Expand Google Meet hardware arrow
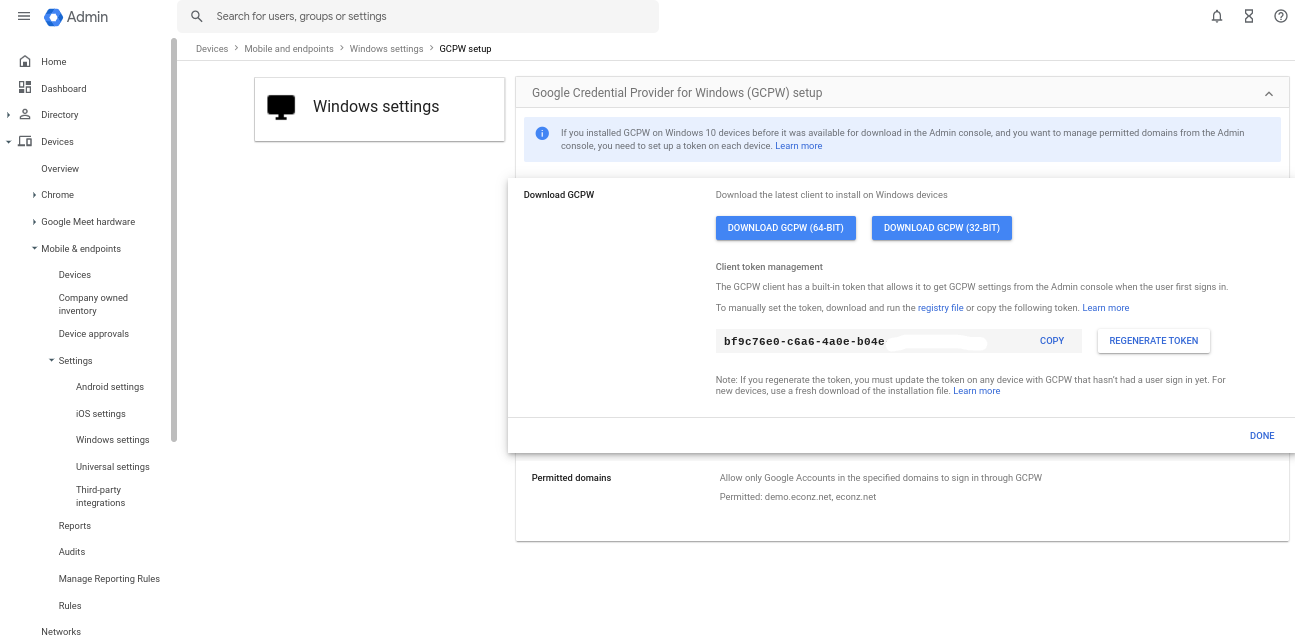Screen dimensions: 1295x643 34,222
